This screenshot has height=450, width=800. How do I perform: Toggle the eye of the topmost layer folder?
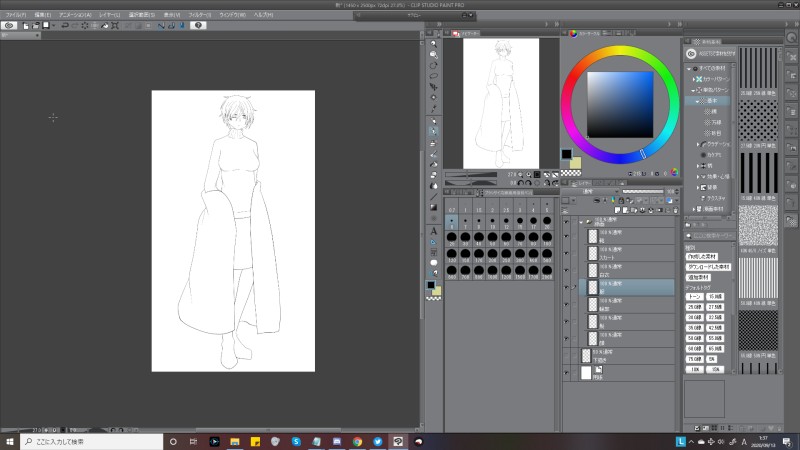coord(568,221)
